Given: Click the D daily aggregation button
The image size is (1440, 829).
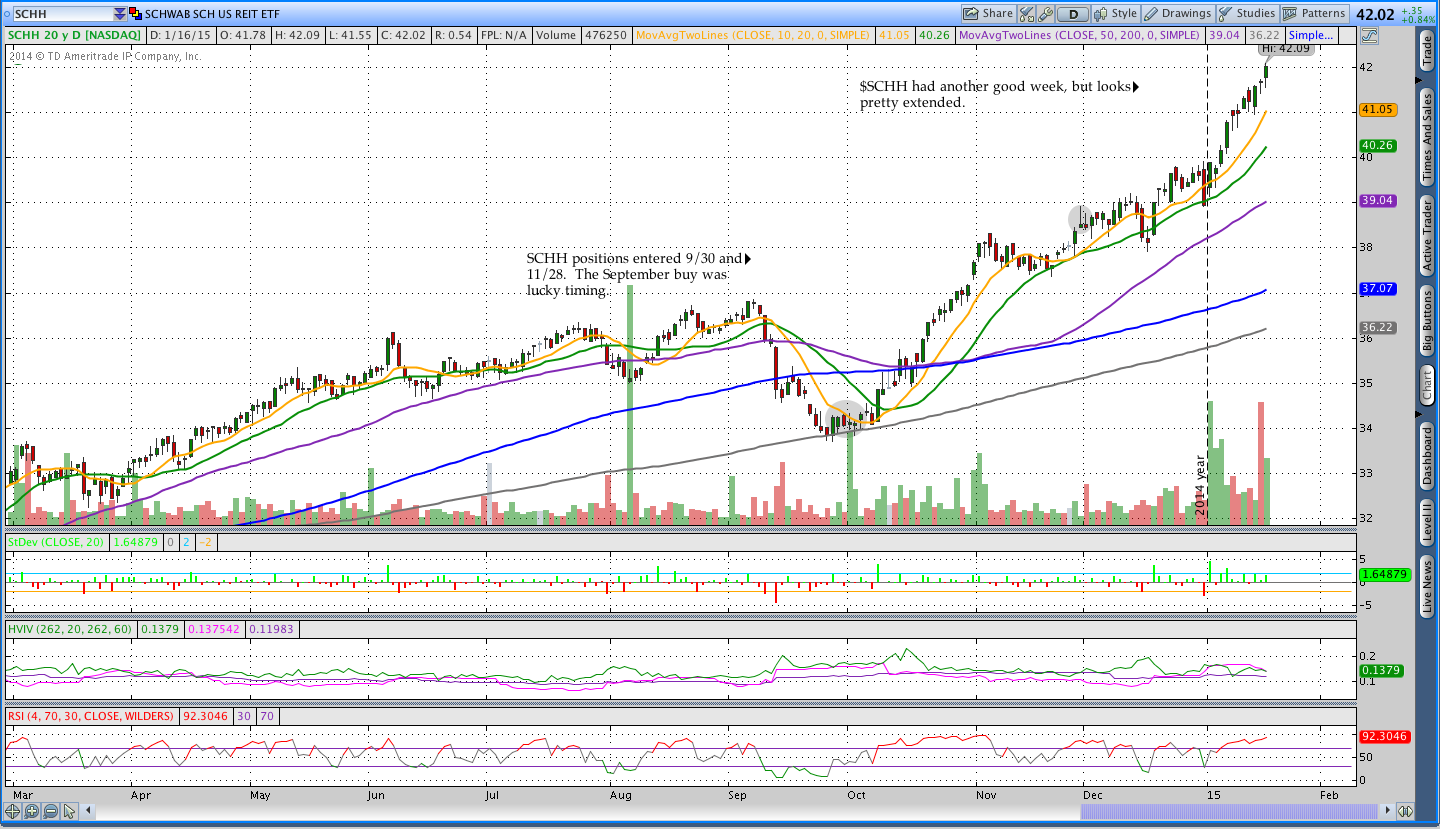Looking at the screenshot, I should [x=1073, y=14].
